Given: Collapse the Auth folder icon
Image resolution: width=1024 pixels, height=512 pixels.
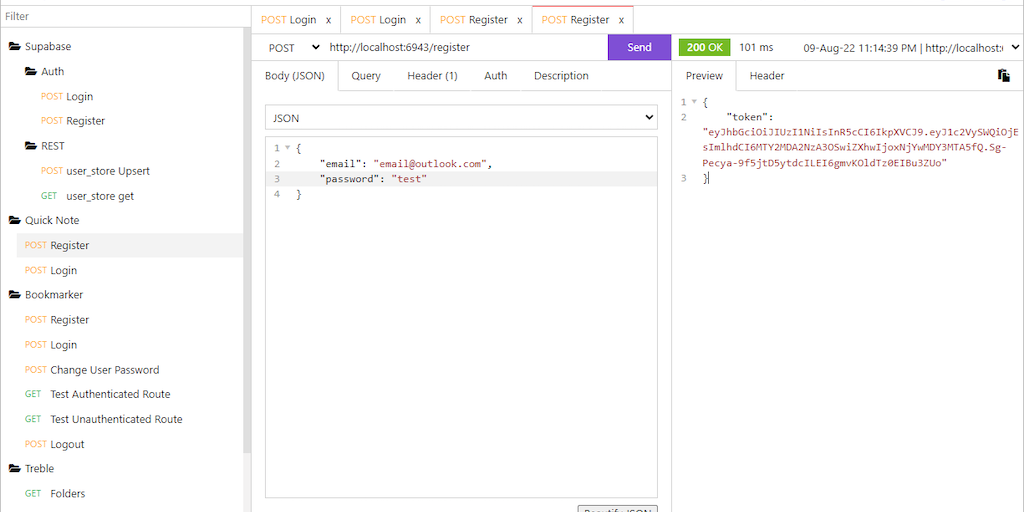Looking at the screenshot, I should 31,72.
